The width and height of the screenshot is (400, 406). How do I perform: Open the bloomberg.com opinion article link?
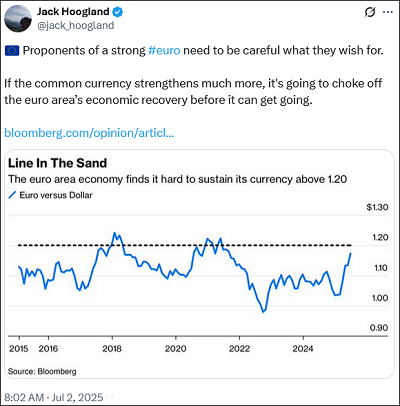point(89,133)
